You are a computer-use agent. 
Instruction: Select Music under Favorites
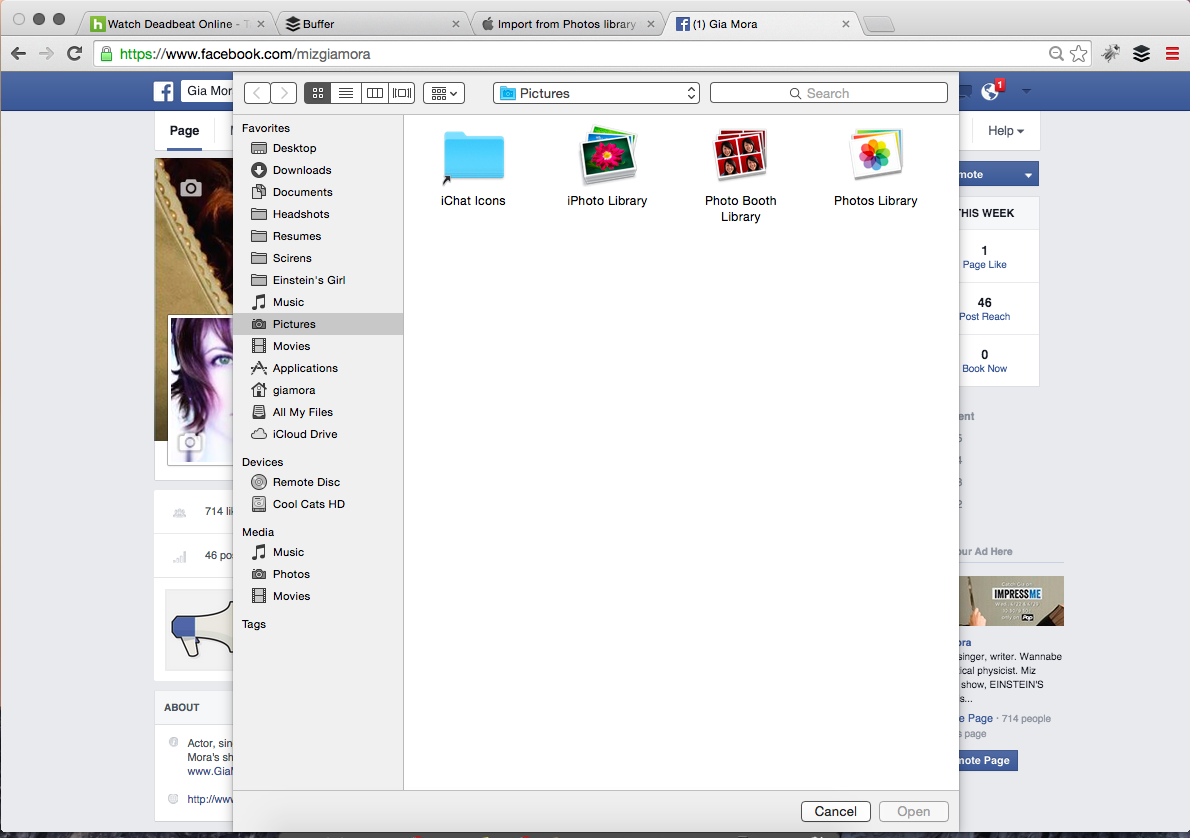pyautogui.click(x=319, y=302)
